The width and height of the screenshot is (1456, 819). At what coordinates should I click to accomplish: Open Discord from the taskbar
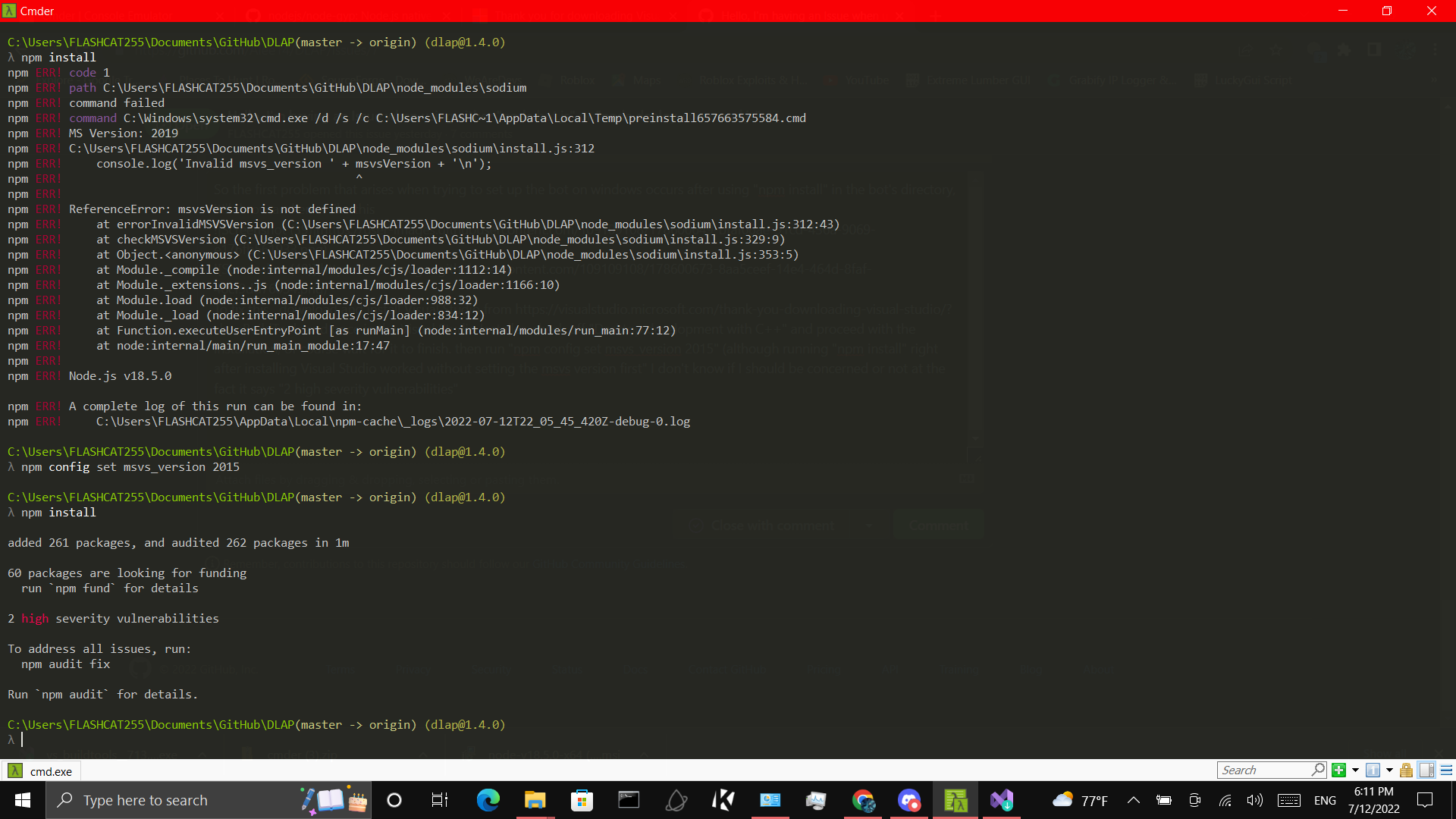tap(908, 800)
